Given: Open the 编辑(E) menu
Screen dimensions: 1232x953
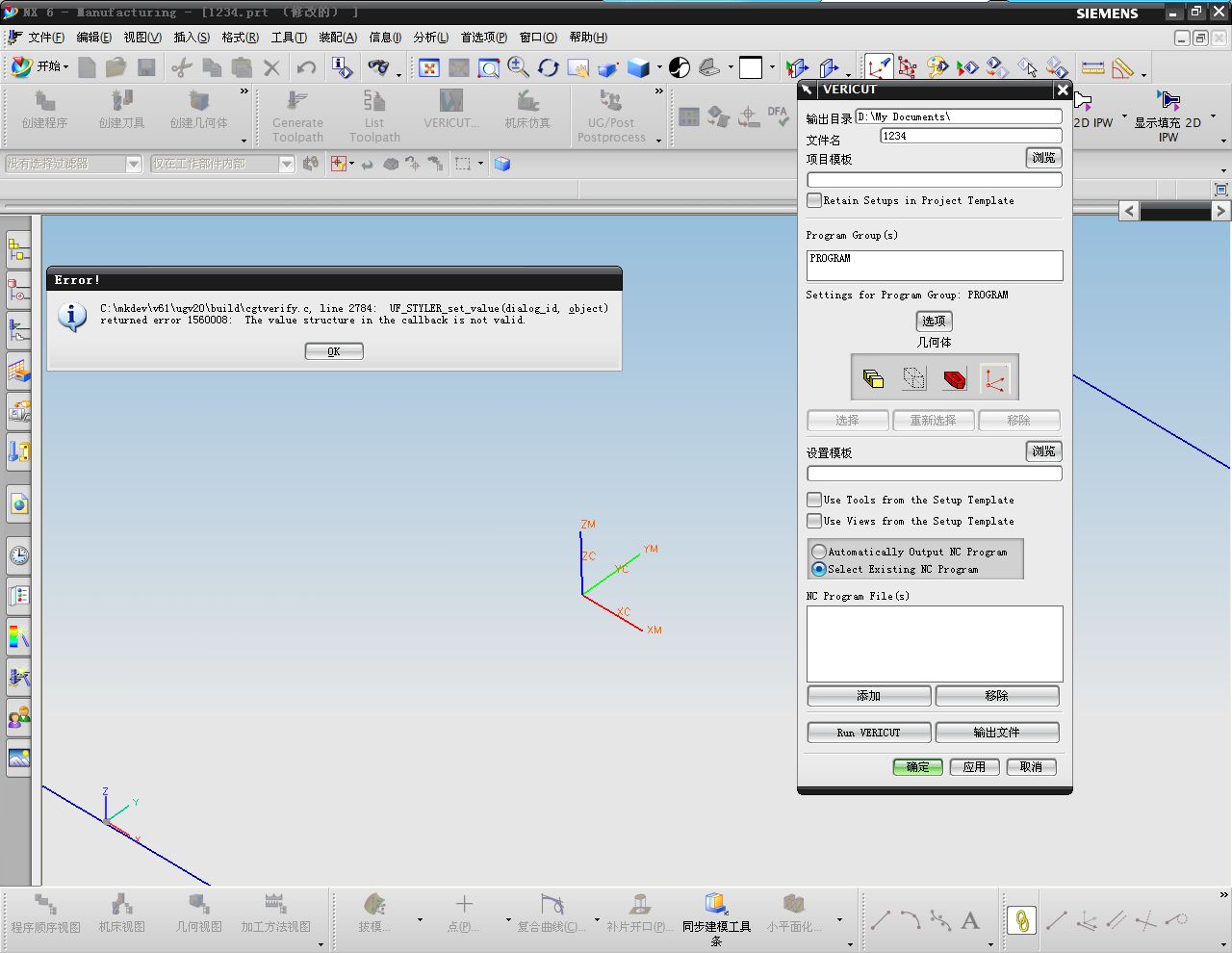Looking at the screenshot, I should tap(94, 38).
